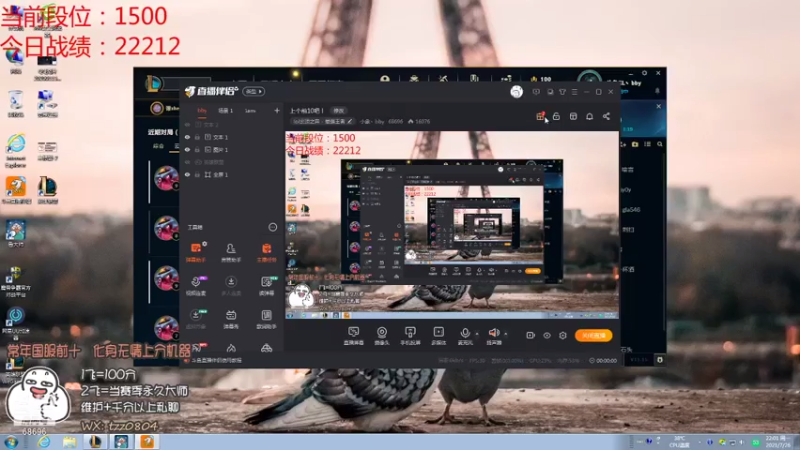Viewport: 800px width, 450px height.
Task: Toggle visibility of the 全屏 1 layer
Action: coord(187,174)
